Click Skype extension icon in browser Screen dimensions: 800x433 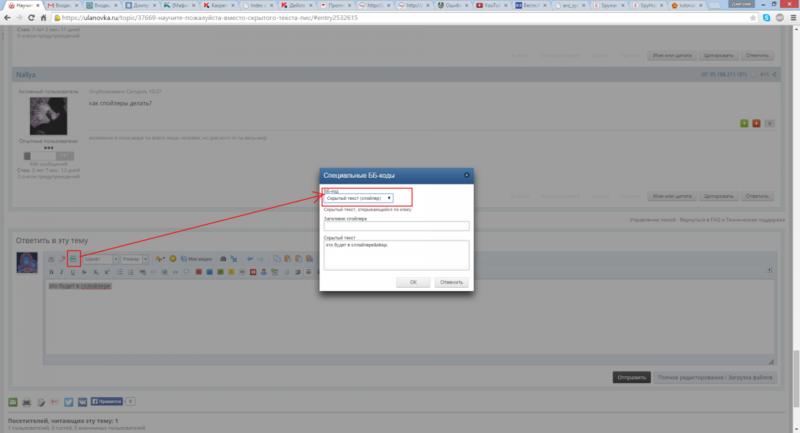click(x=766, y=17)
